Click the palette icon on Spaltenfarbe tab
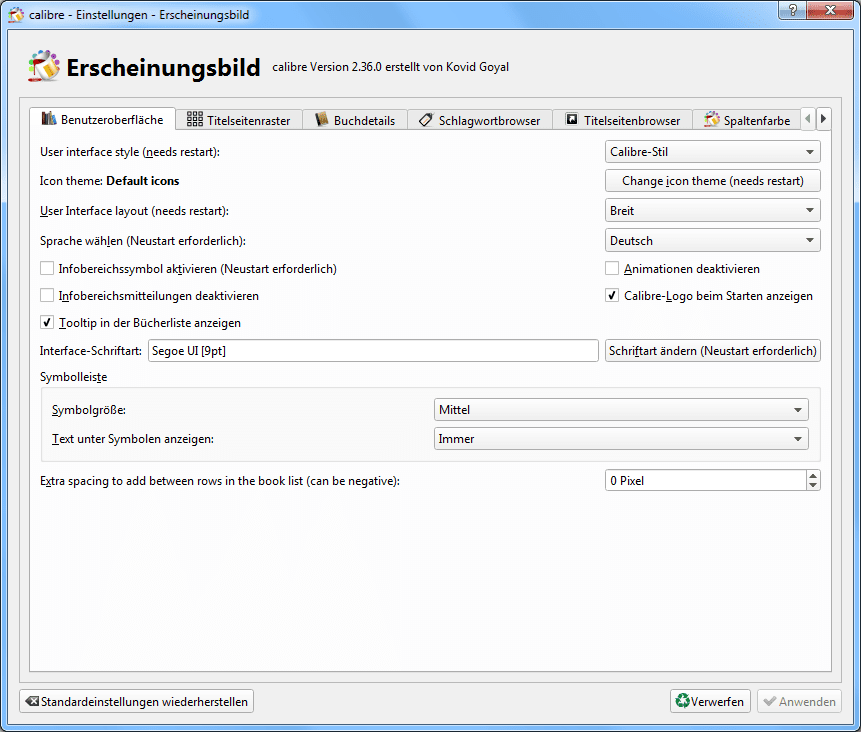This screenshot has height=732, width=861. [712, 119]
